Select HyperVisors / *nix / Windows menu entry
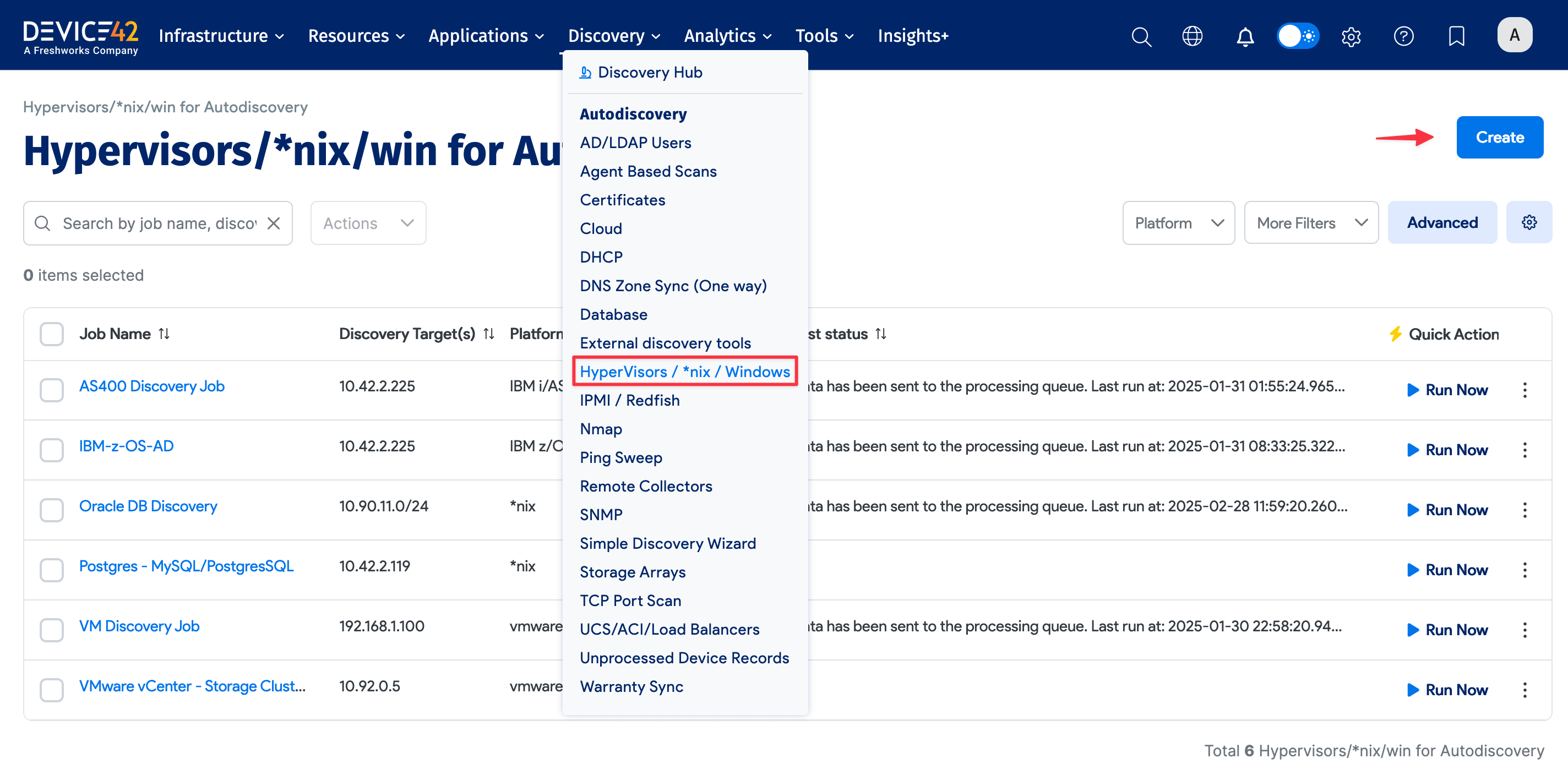The image size is (1568, 775). 685,372
